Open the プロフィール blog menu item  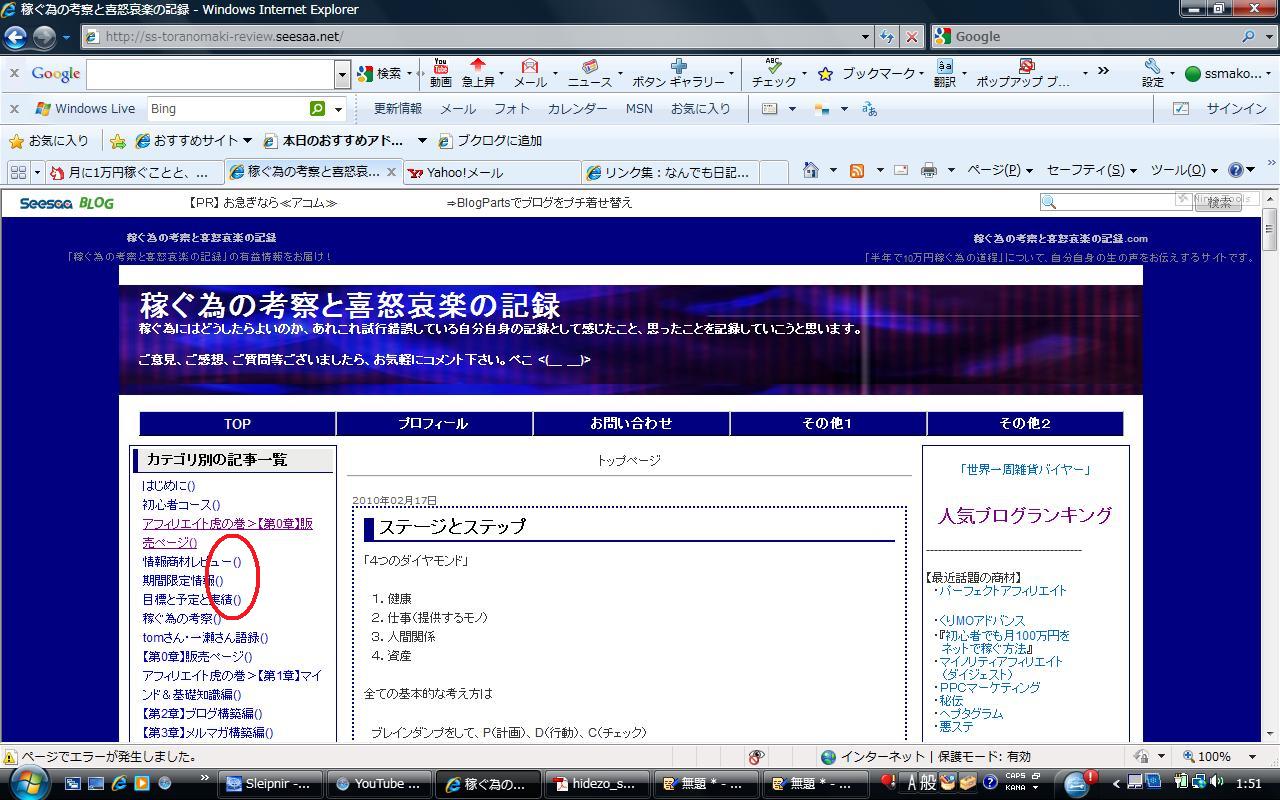click(x=433, y=423)
